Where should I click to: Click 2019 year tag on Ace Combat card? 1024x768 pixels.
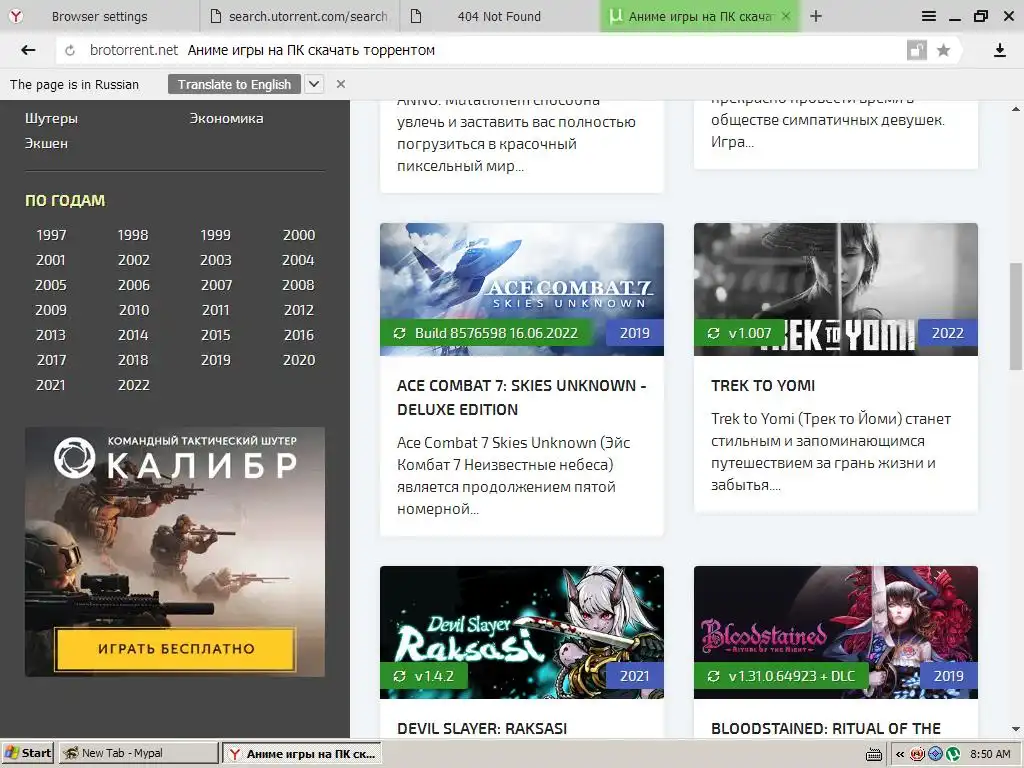[634, 333]
